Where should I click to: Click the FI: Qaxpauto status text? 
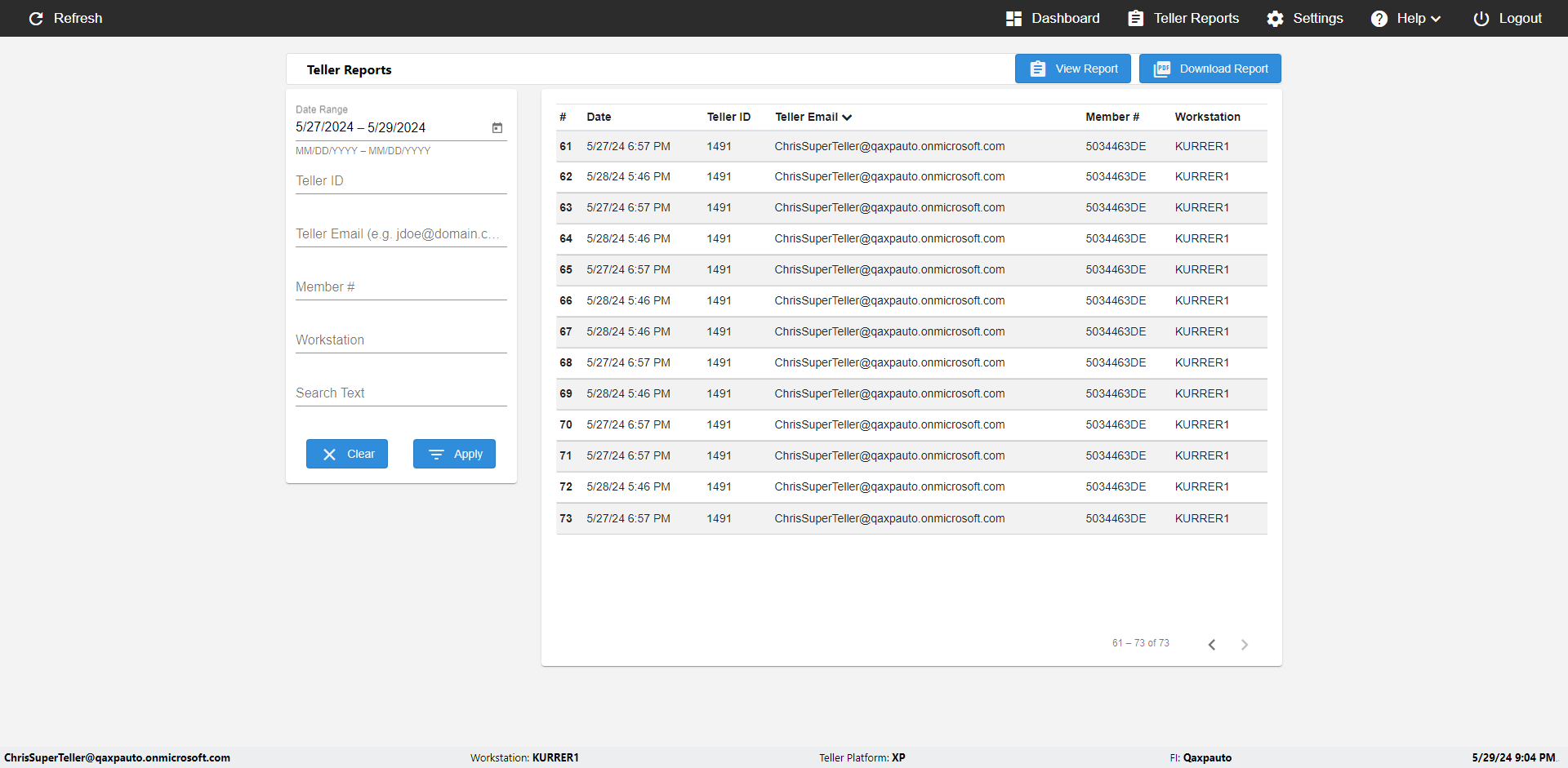(1200, 758)
